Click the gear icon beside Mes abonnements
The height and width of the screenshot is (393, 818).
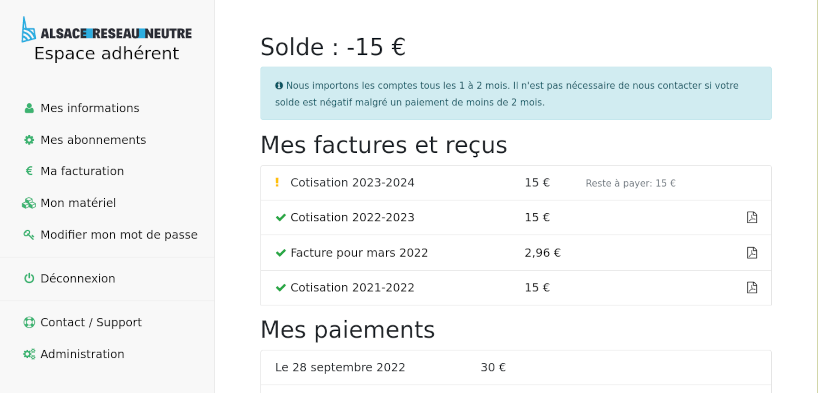(29, 140)
